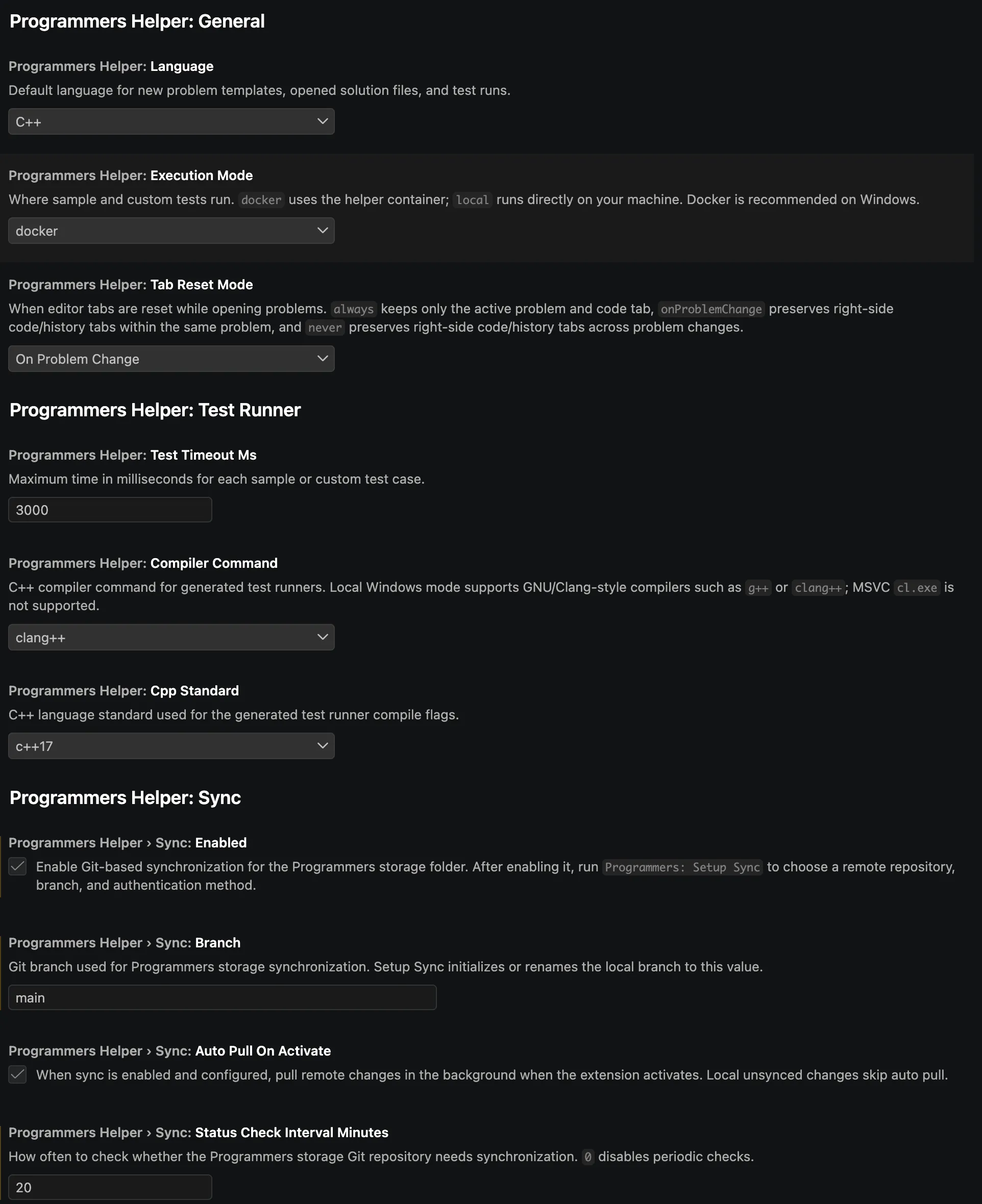The image size is (982, 1204).
Task: Click the Execution Mode setting title
Action: pyautogui.click(x=131, y=175)
